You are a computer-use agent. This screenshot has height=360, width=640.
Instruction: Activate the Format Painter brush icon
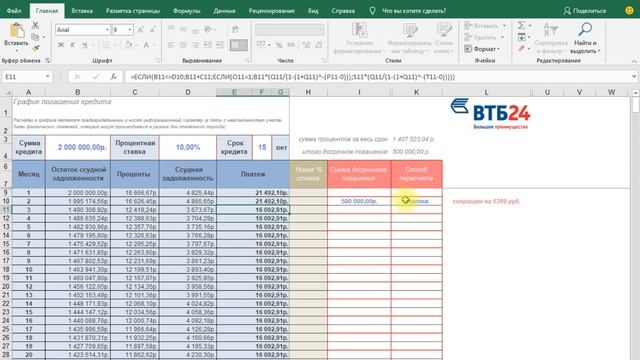[x=36, y=48]
